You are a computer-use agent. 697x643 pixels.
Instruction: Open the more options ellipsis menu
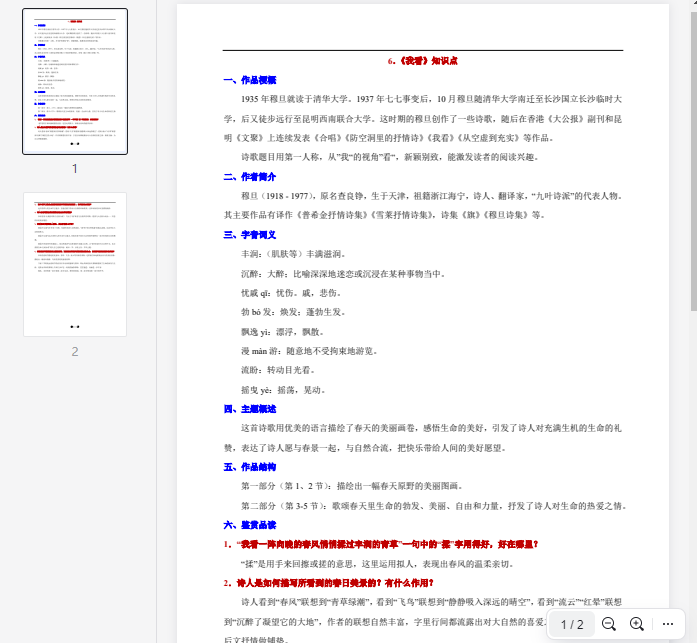pyautogui.click(x=668, y=624)
